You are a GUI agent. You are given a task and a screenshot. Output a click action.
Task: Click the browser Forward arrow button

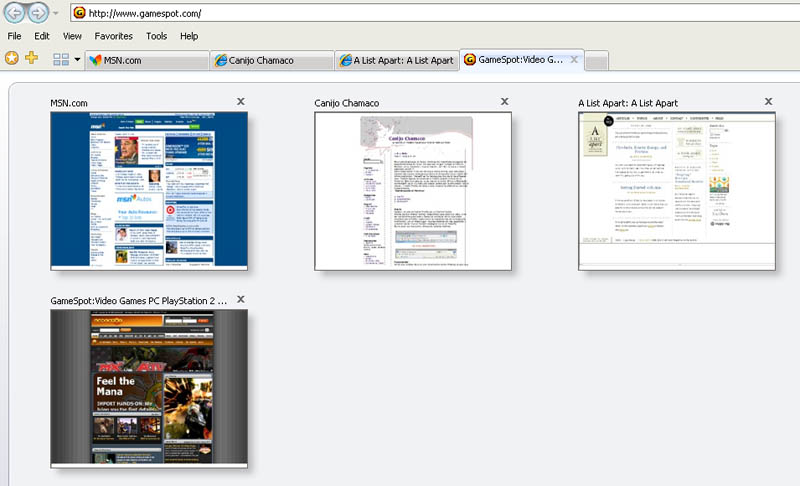click(x=38, y=13)
